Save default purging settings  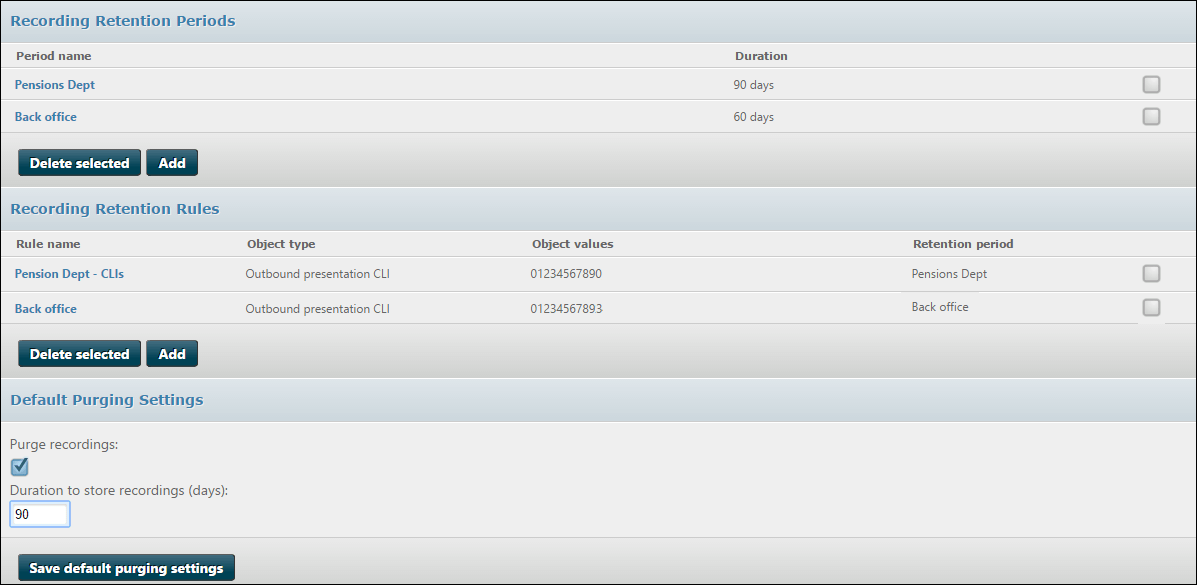(x=126, y=568)
